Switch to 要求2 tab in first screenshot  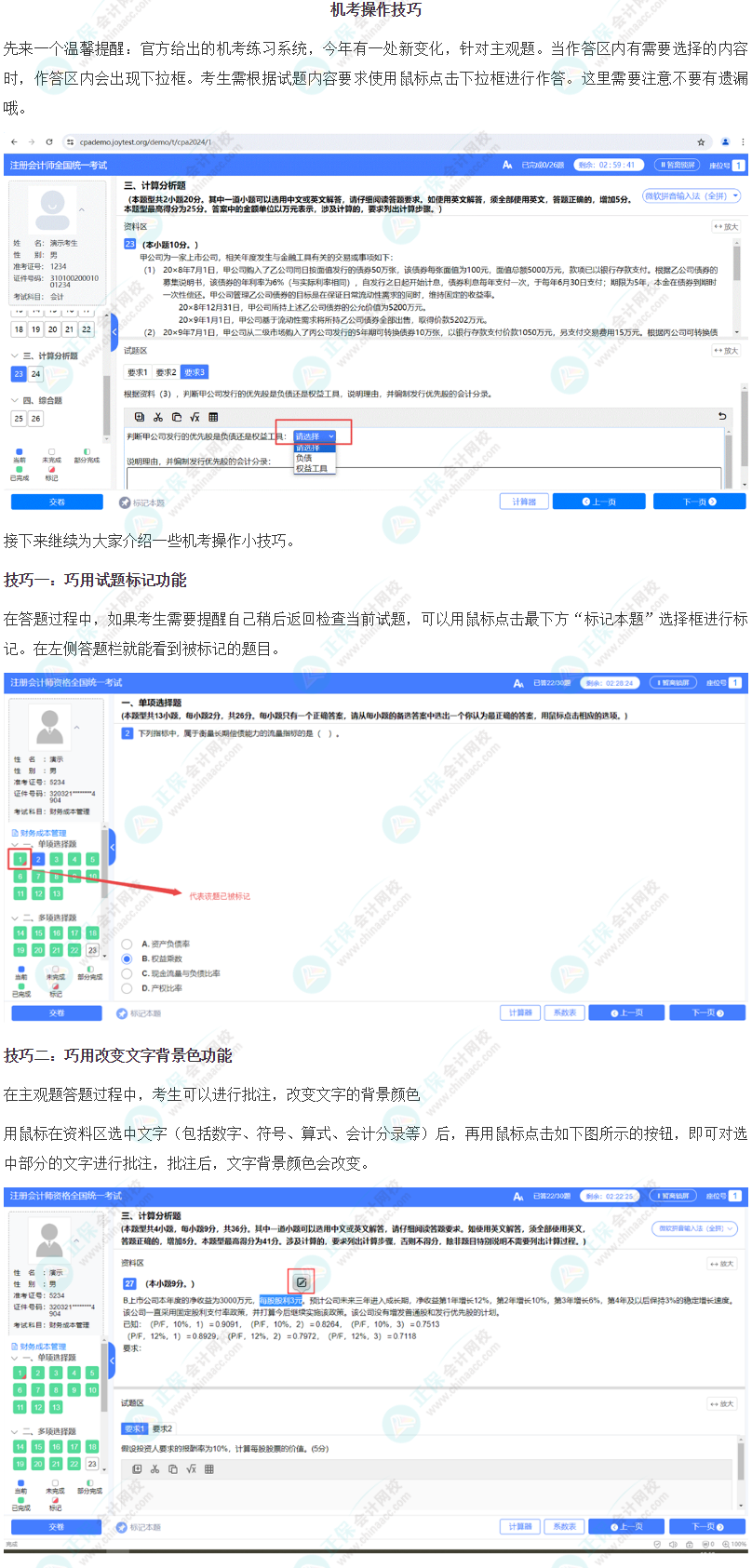click(x=166, y=372)
